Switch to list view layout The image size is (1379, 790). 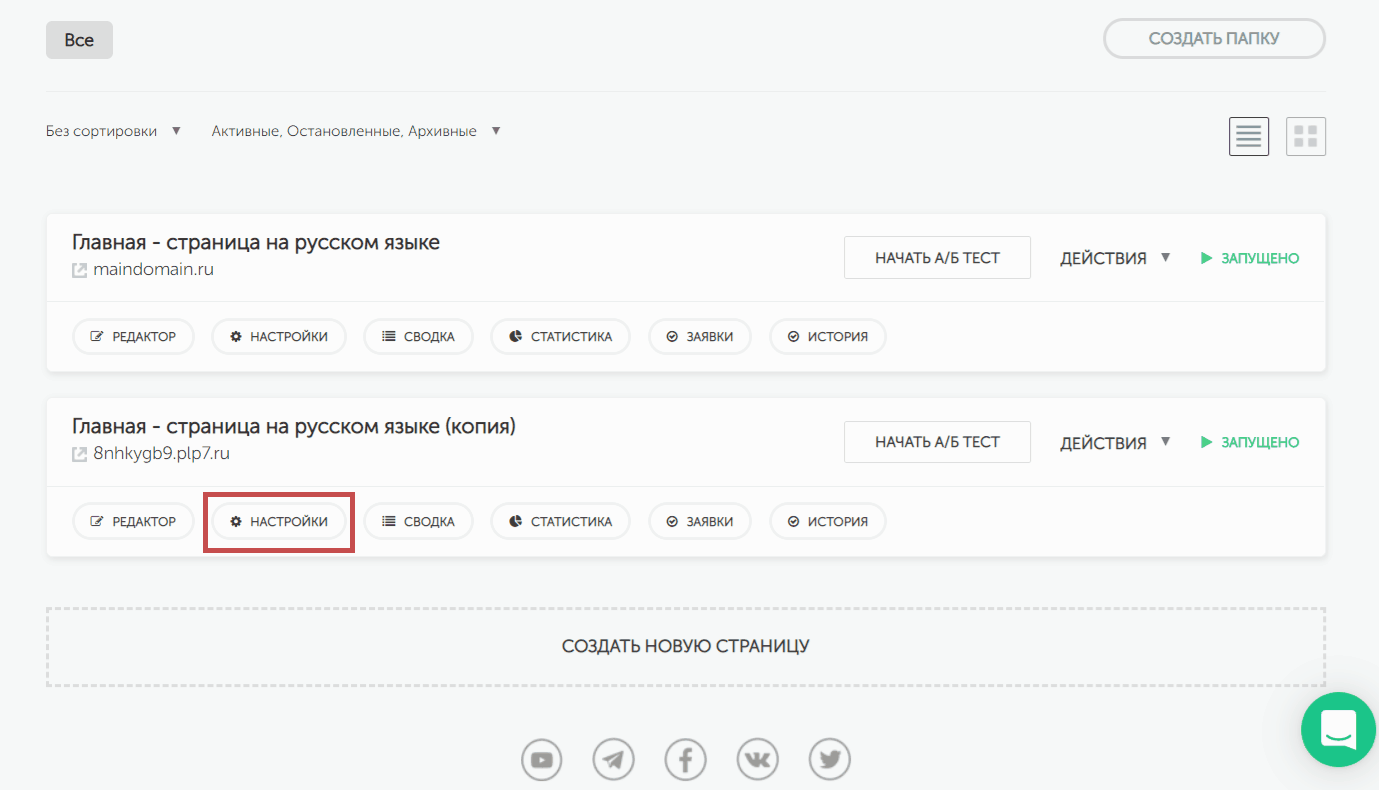coord(1248,136)
